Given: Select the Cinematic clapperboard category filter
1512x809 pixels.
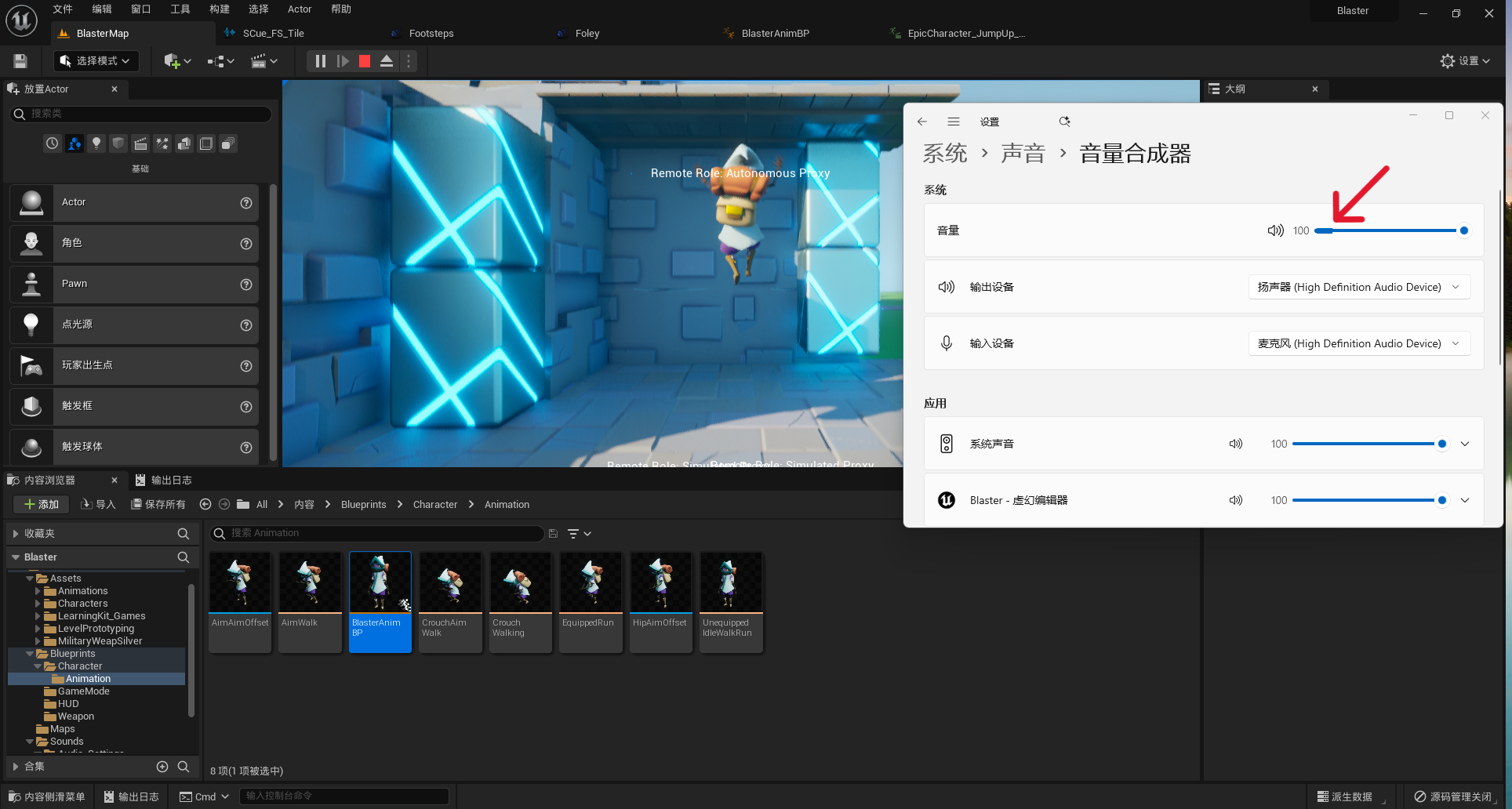Looking at the screenshot, I should tap(140, 143).
